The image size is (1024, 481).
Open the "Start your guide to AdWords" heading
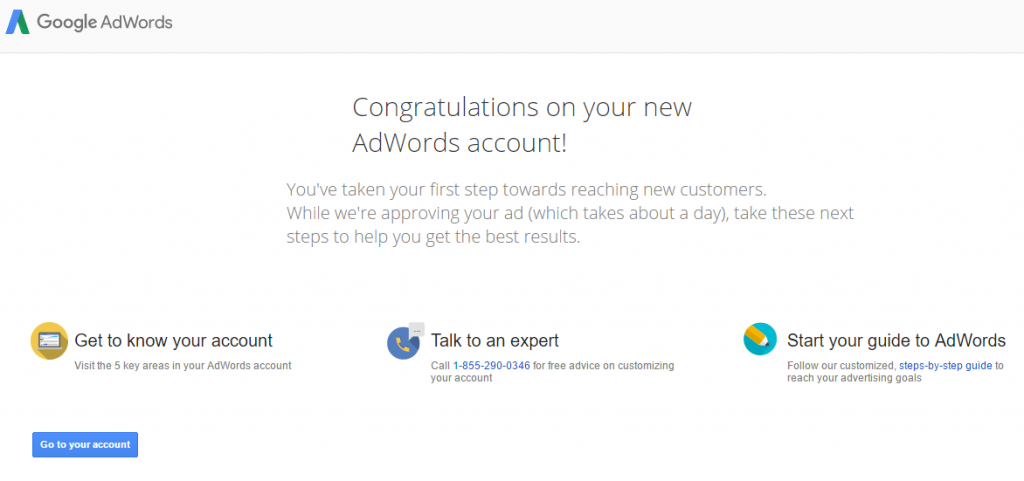click(897, 341)
